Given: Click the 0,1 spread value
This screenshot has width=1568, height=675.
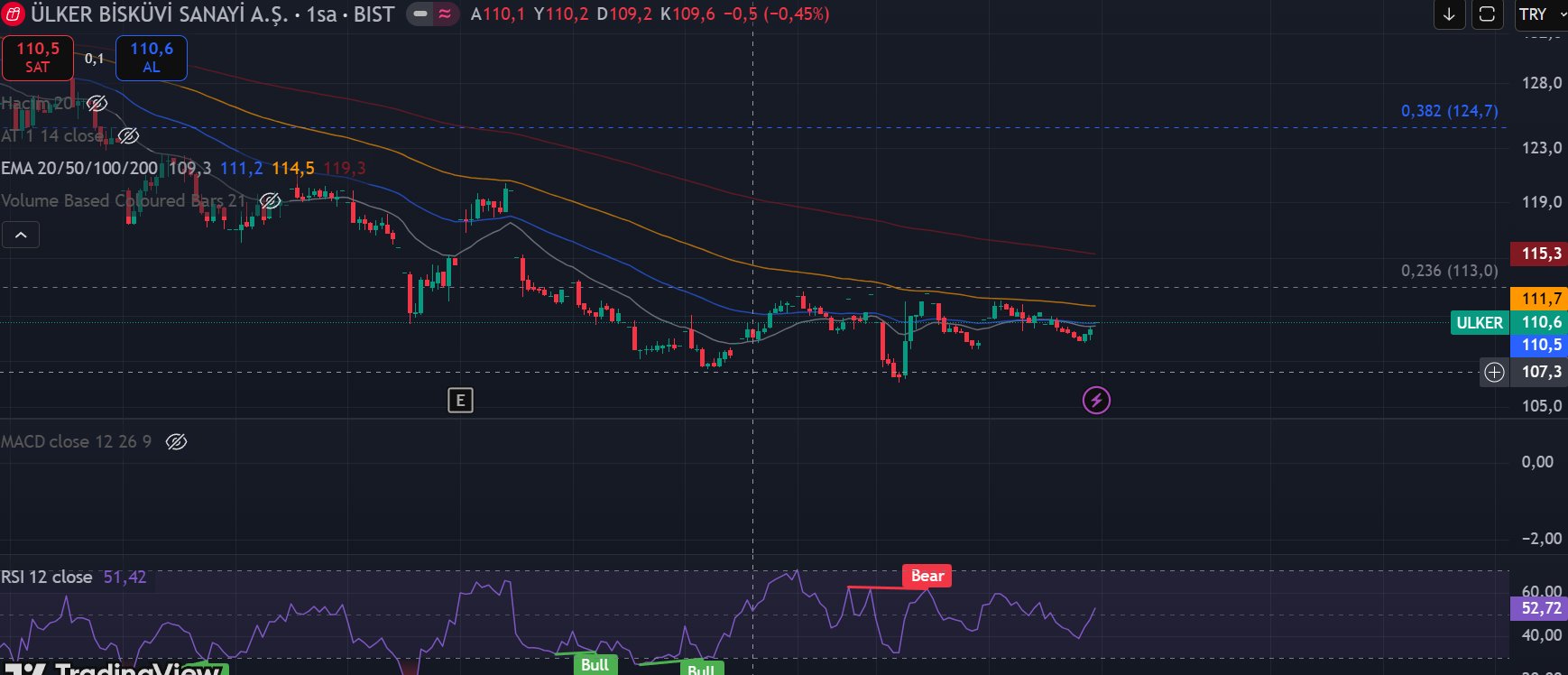Looking at the screenshot, I should 95,59.
